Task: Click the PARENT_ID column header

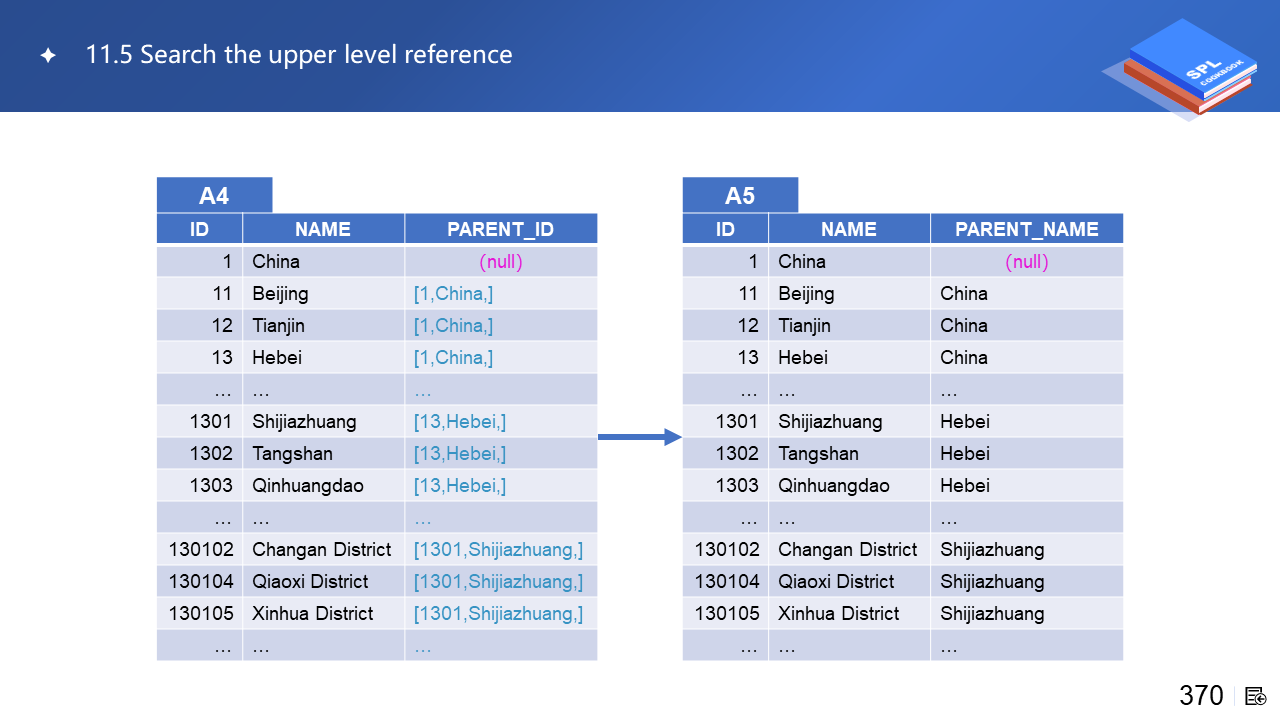Action: (500, 229)
